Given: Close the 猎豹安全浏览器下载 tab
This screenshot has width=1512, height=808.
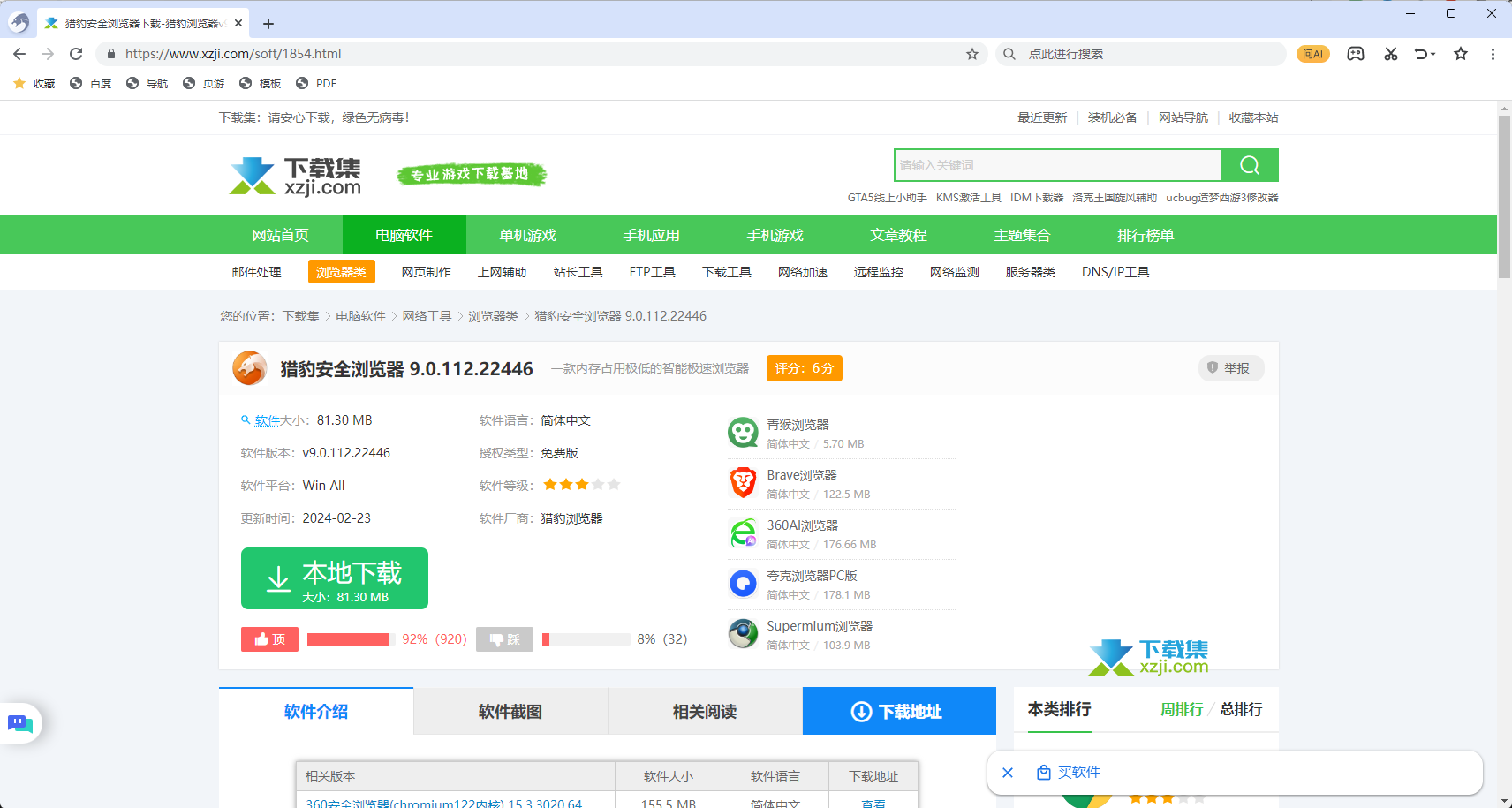Looking at the screenshot, I should 238,24.
